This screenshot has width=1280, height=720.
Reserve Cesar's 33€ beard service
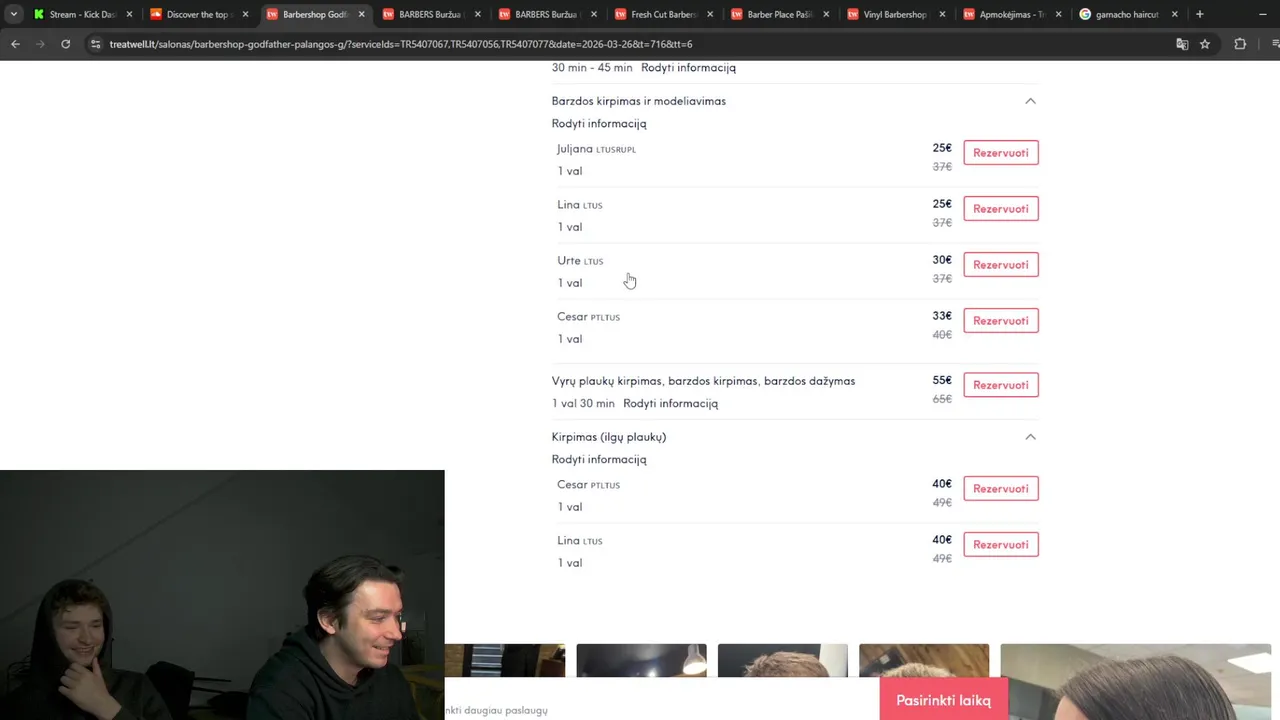[x=1001, y=320]
